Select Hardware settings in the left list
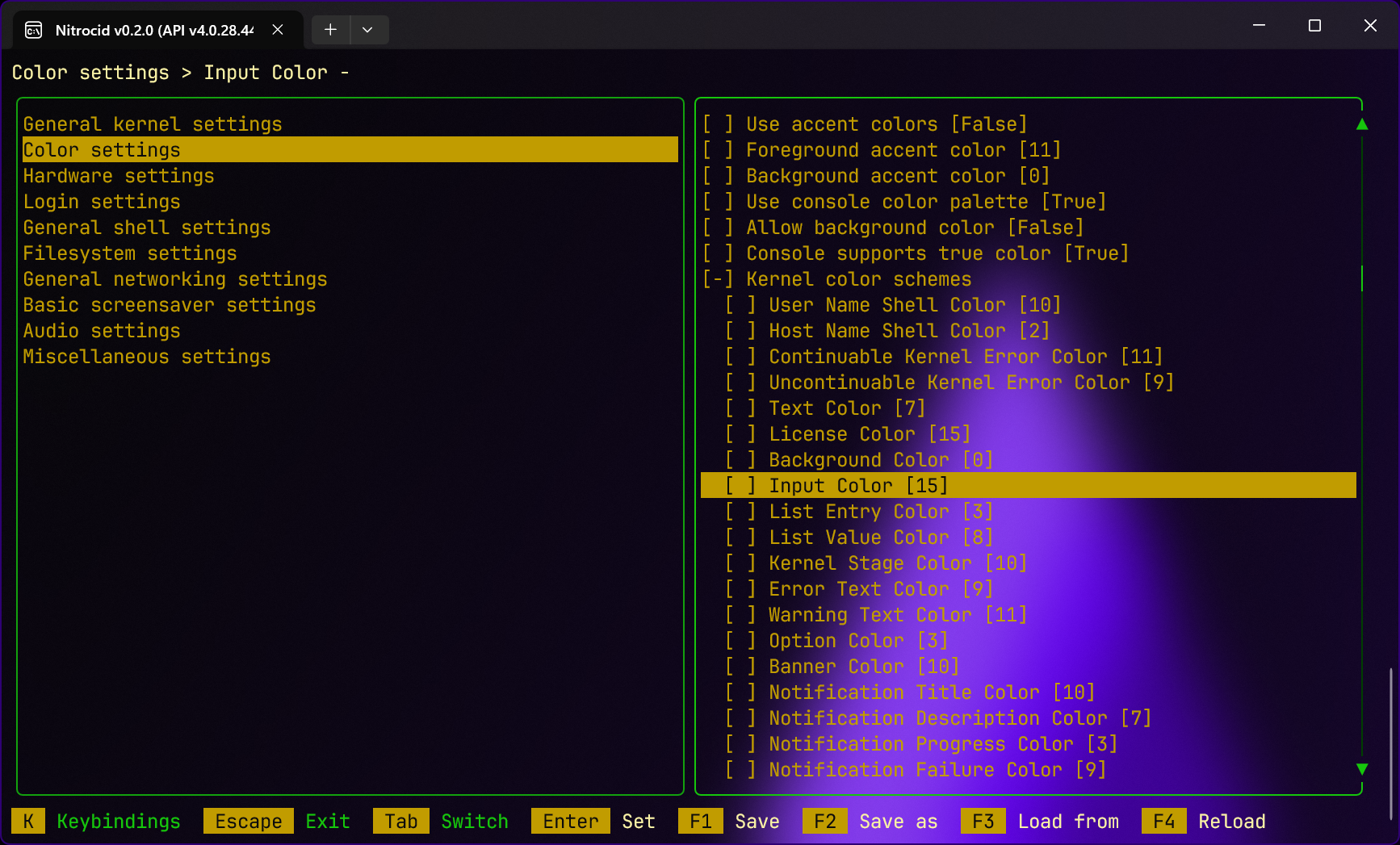1400x845 pixels. click(119, 176)
